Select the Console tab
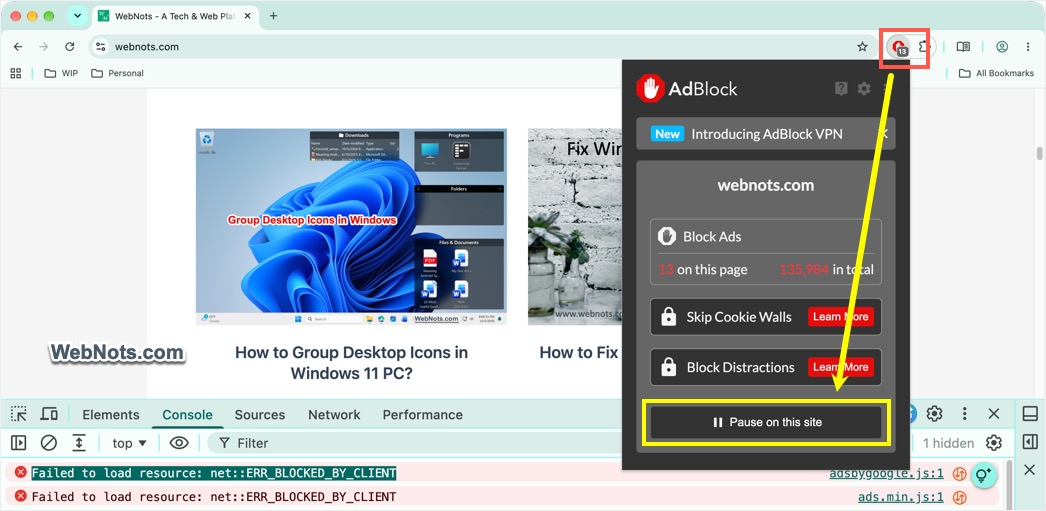Viewport: 1046px width, 511px height. [187, 415]
